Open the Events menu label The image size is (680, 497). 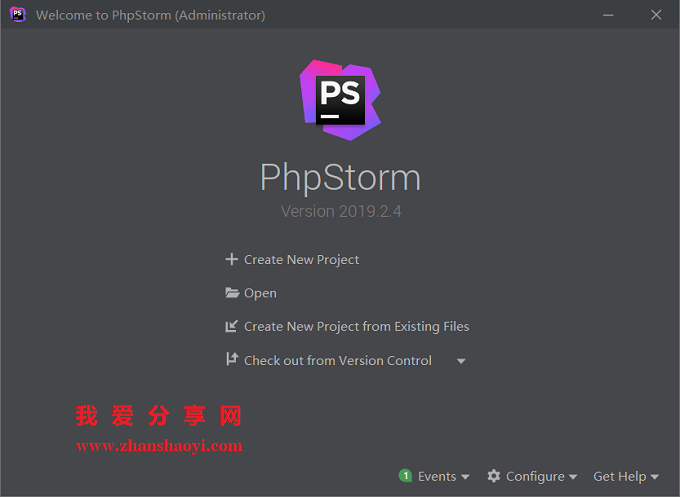pyautogui.click(x=437, y=476)
